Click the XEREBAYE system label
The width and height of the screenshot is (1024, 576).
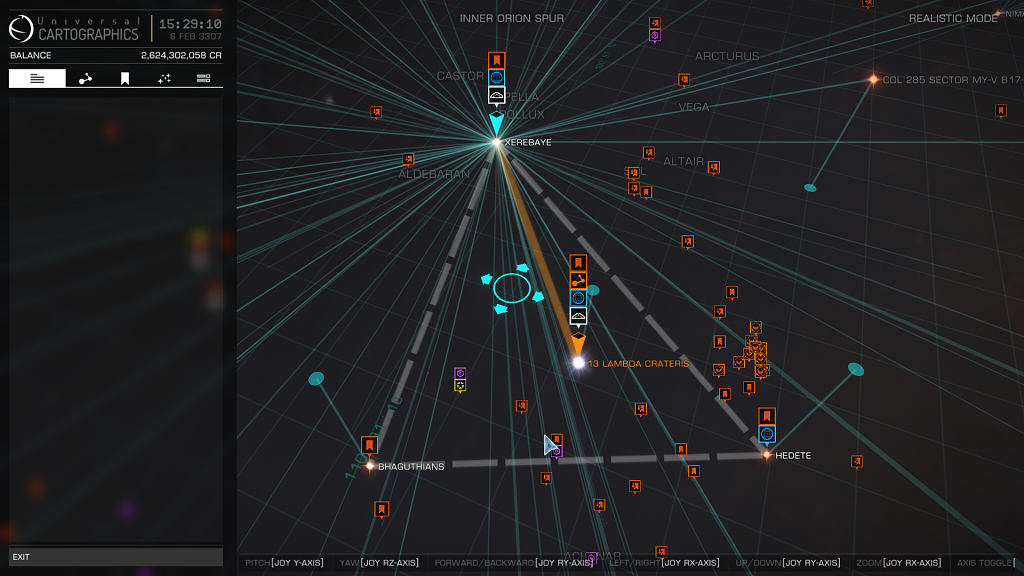[x=528, y=142]
